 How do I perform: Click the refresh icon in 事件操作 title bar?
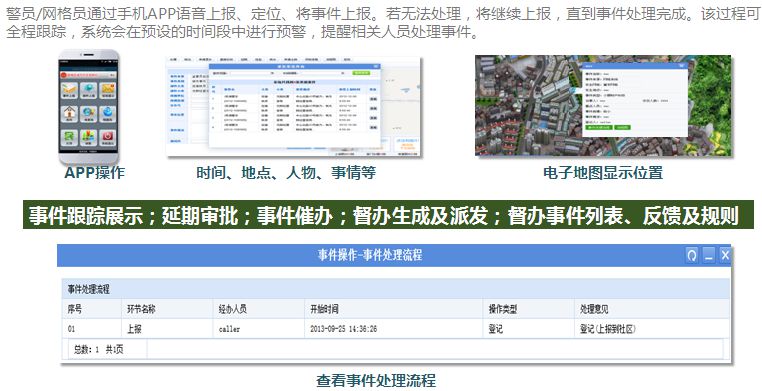pyautogui.click(x=692, y=255)
